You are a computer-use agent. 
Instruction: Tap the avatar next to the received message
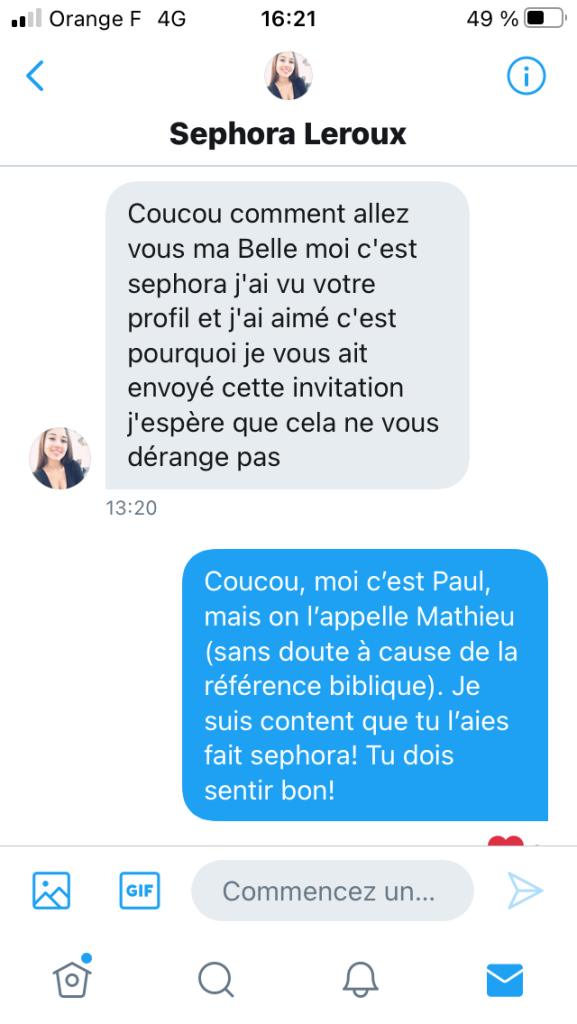click(x=60, y=458)
